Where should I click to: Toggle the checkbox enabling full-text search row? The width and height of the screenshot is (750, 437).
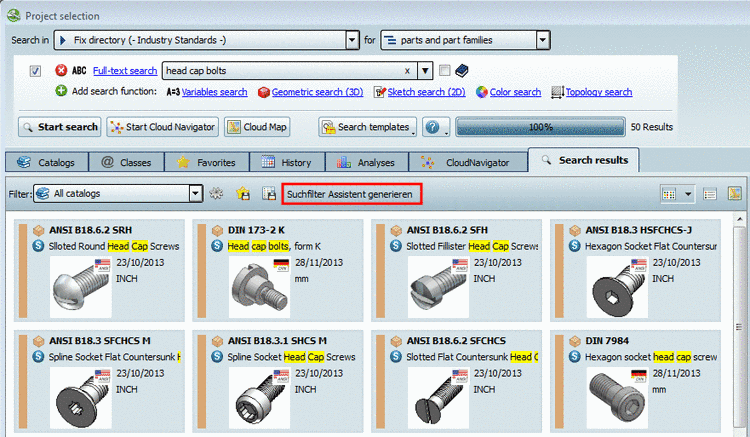tap(35, 71)
